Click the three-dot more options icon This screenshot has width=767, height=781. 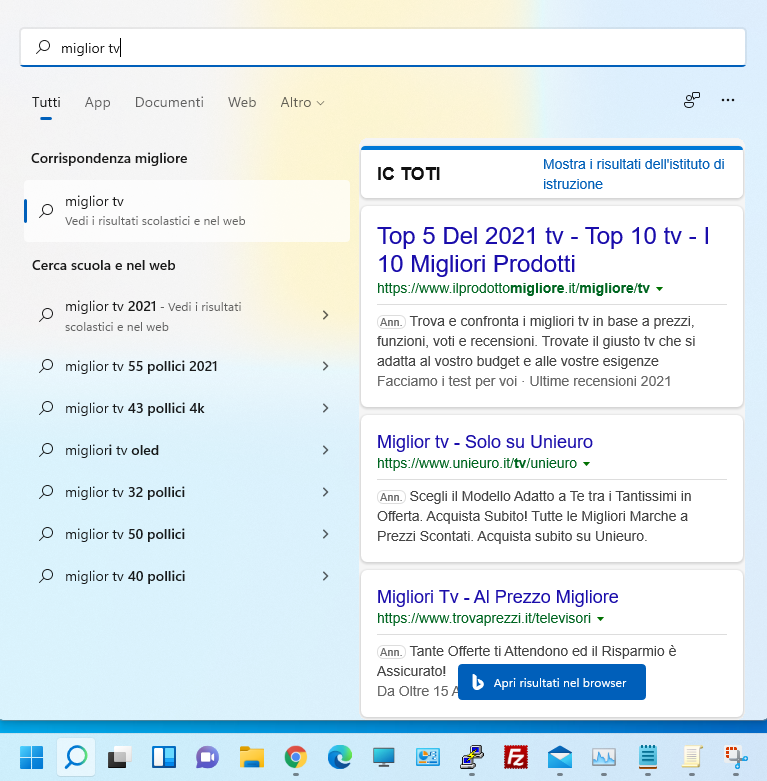pyautogui.click(x=728, y=100)
